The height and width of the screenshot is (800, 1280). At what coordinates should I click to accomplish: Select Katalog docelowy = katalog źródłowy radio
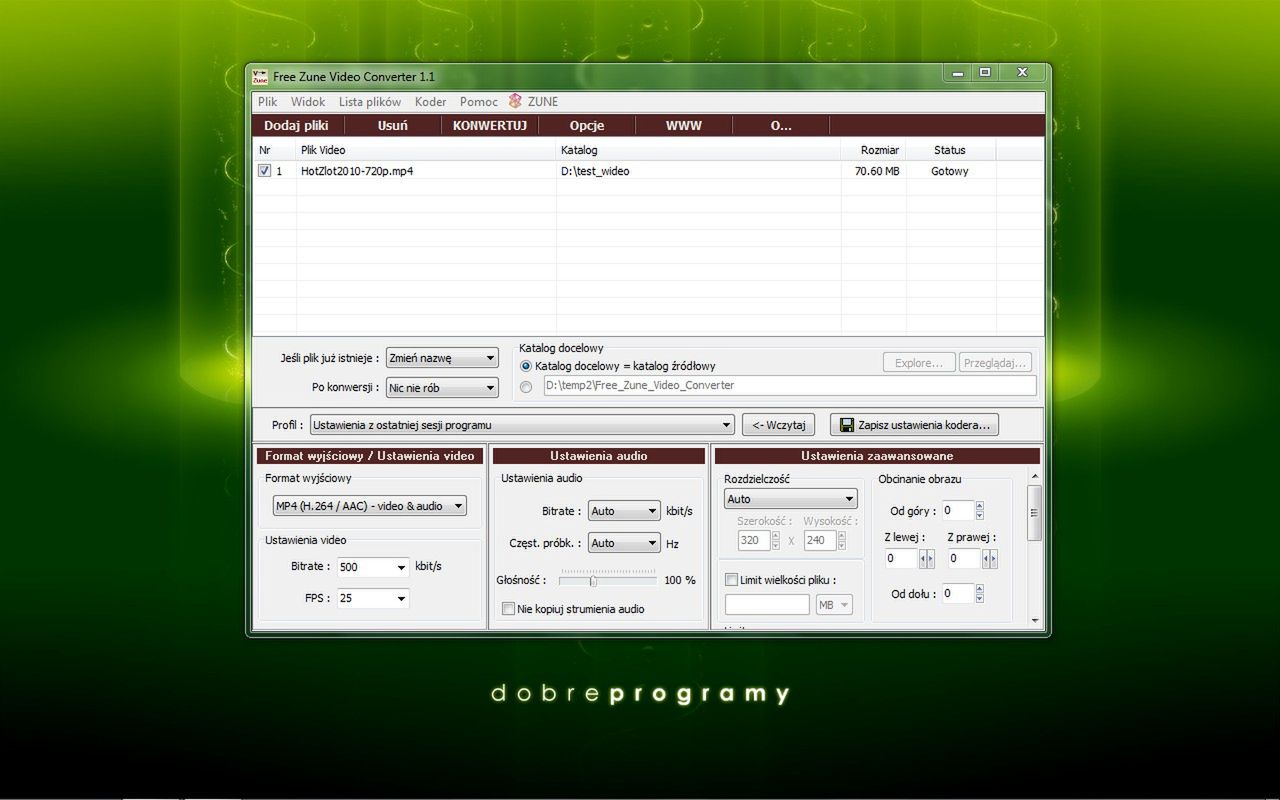pos(526,366)
